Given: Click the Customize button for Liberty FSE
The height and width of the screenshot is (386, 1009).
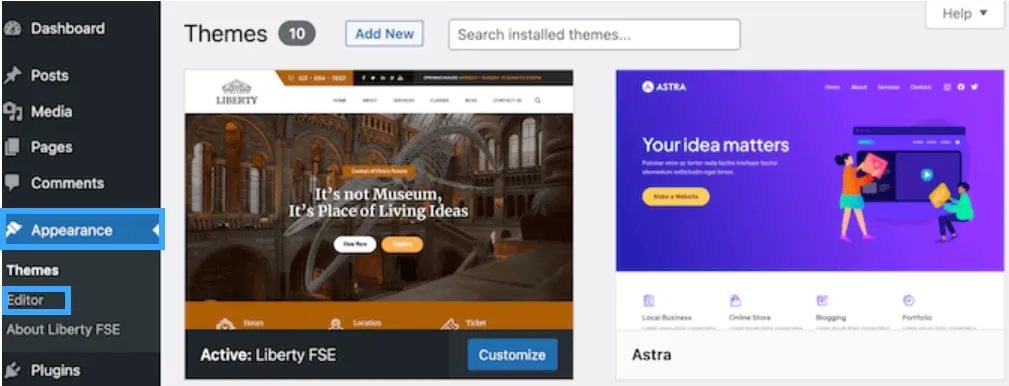Looking at the screenshot, I should coord(512,354).
